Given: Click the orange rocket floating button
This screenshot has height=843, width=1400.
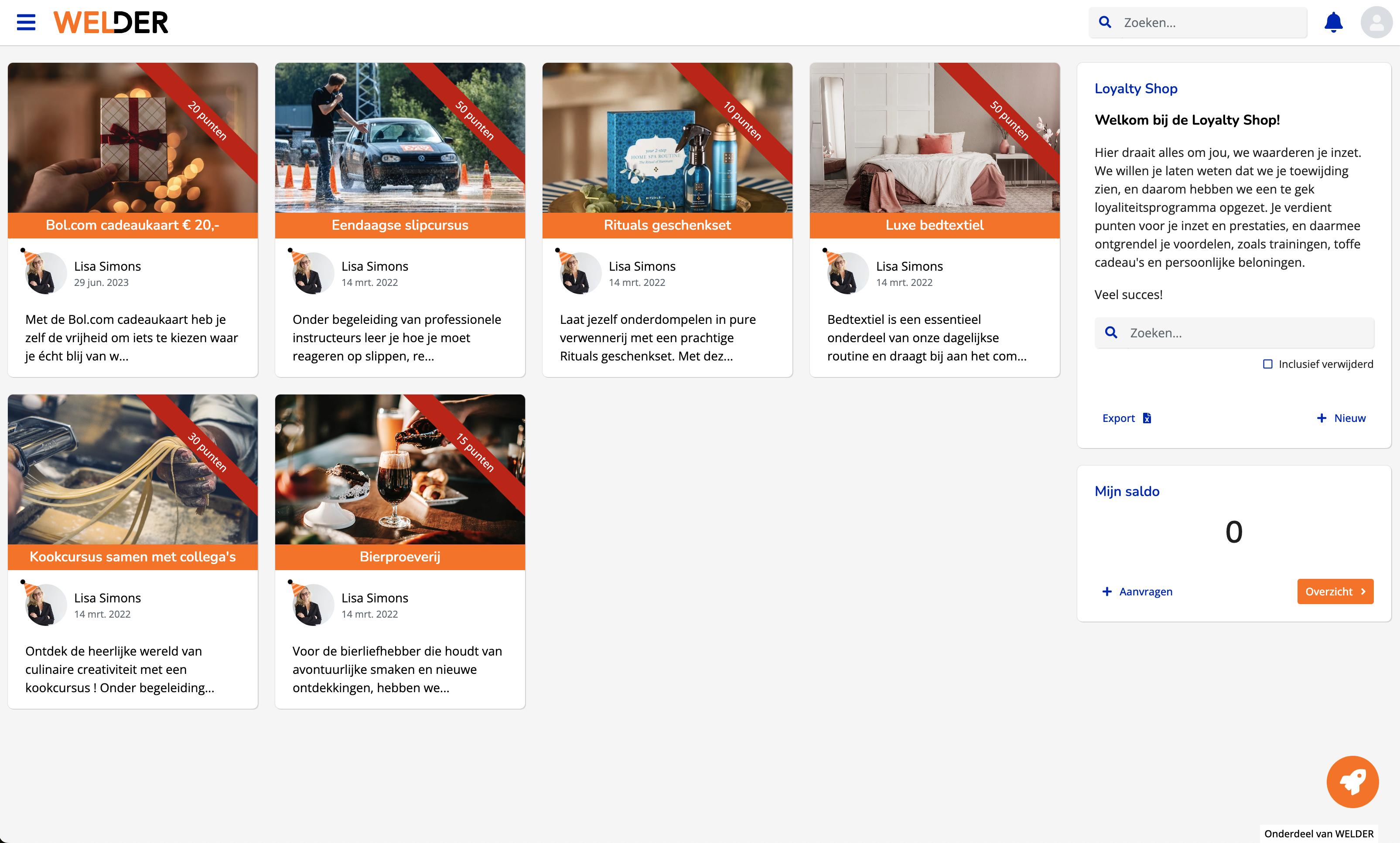Looking at the screenshot, I should [1352, 781].
